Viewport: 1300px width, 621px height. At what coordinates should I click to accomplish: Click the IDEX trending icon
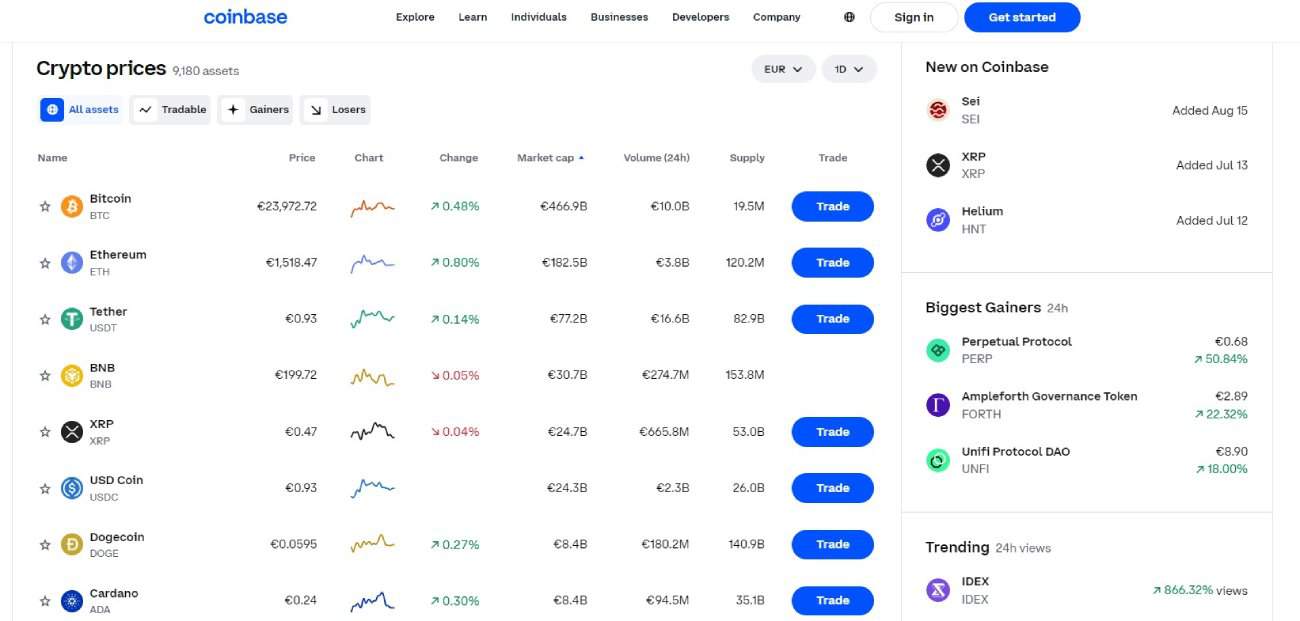(x=938, y=590)
